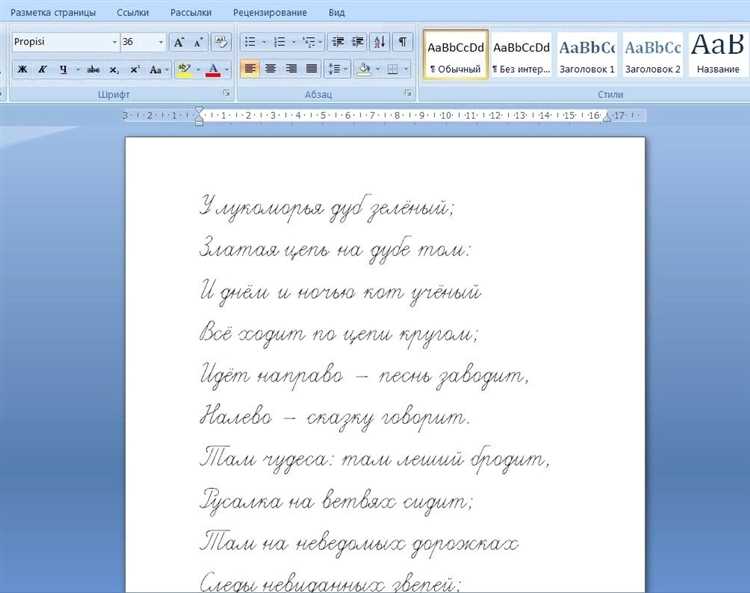Apply italic with the К button
The image size is (750, 593).
[x=42, y=70]
